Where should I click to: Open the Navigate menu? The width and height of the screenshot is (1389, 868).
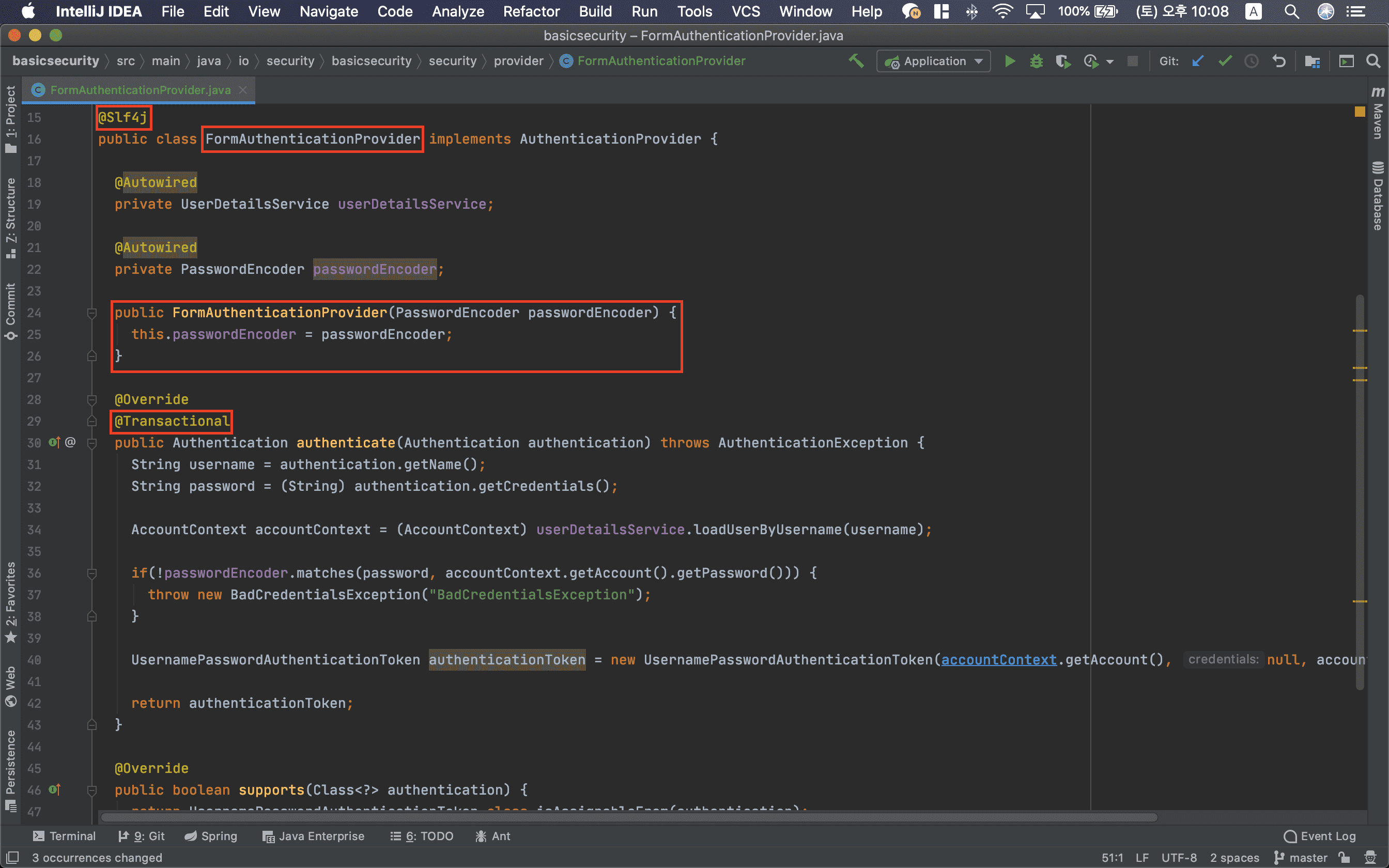(x=329, y=11)
